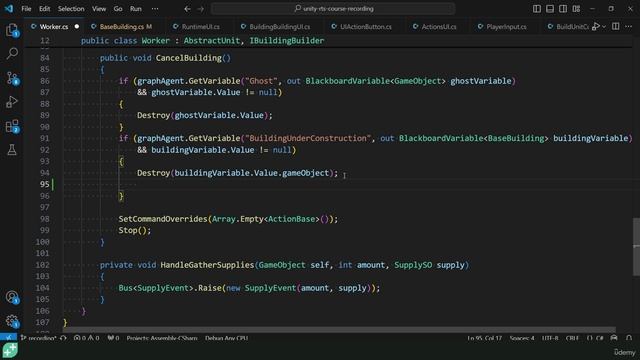
Task: Change file encoding via UTF-8
Action: click(550, 338)
